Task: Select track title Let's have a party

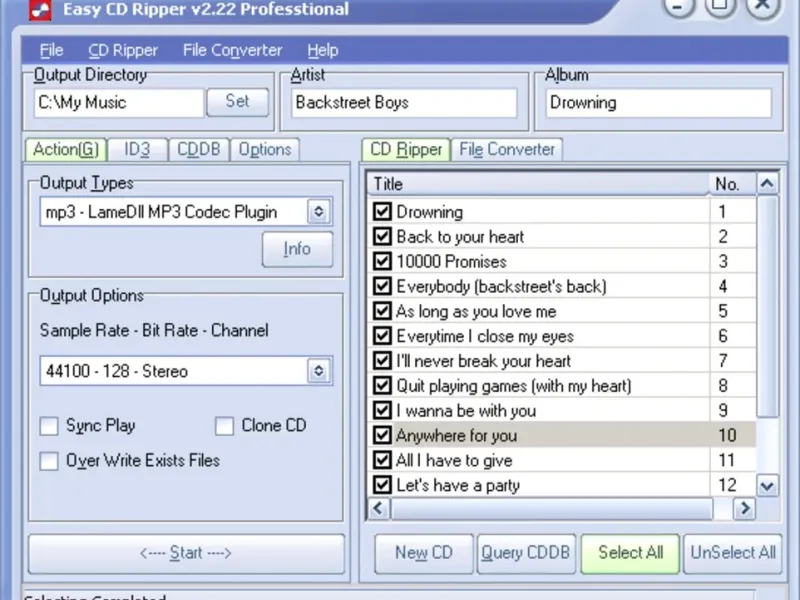Action: click(458, 485)
